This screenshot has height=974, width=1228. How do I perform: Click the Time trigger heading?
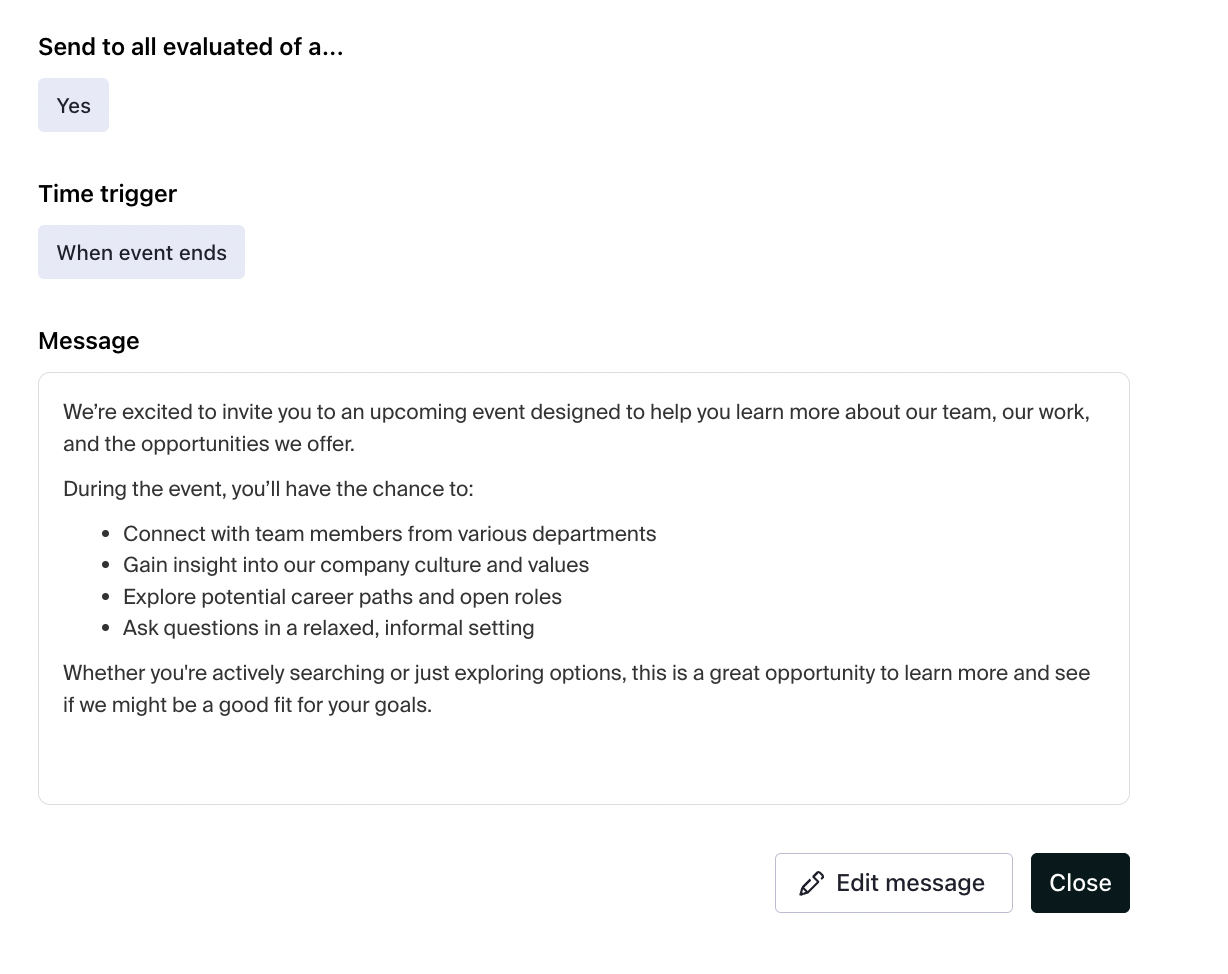[107, 194]
